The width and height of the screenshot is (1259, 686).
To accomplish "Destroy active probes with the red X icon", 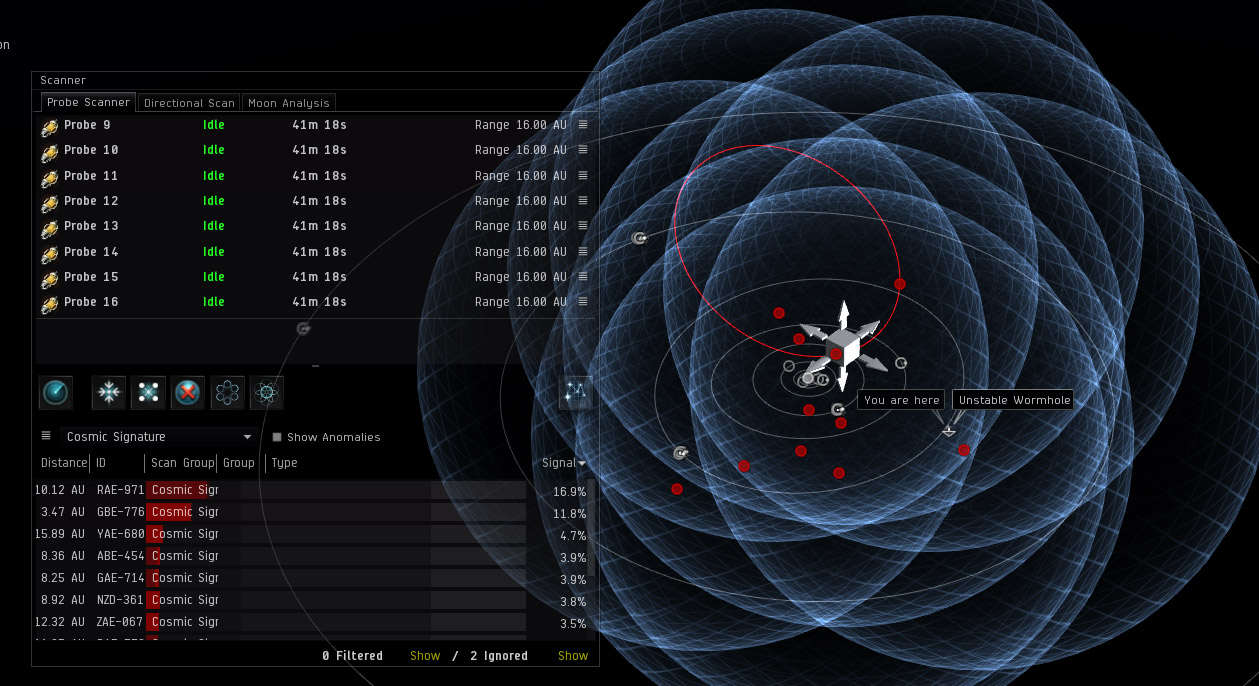I will 188,393.
